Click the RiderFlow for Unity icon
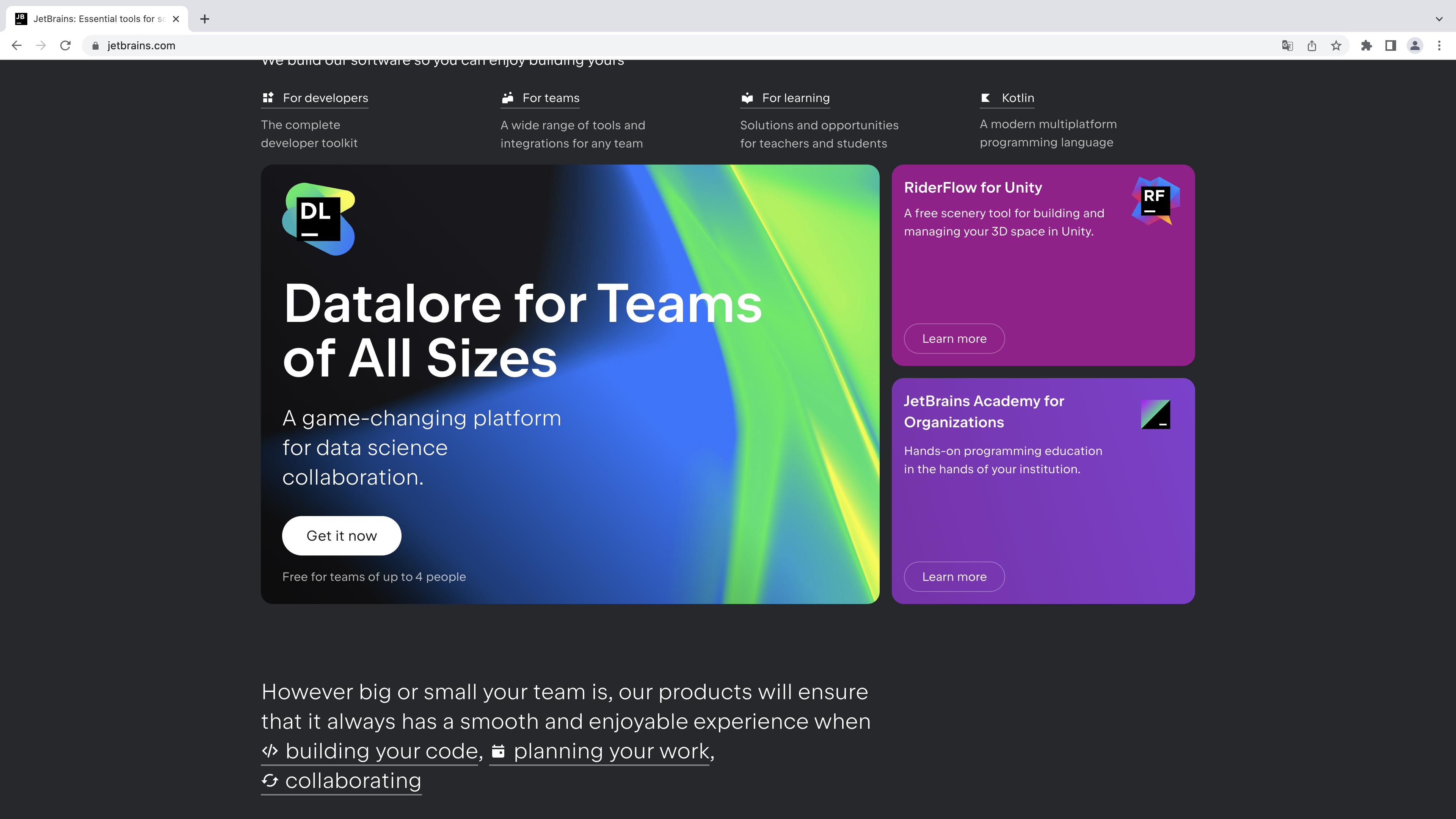The image size is (1456, 819). (x=1155, y=200)
